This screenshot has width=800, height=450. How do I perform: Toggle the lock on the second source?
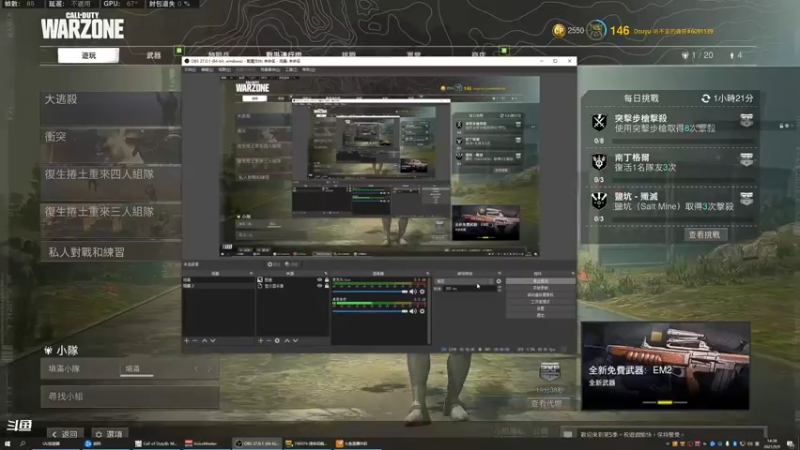327,286
